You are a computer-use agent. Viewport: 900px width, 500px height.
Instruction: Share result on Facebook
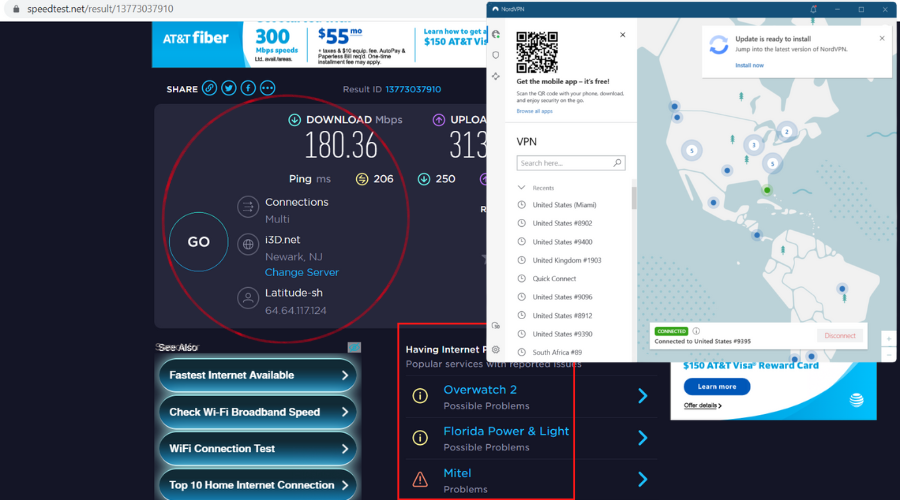(x=248, y=88)
